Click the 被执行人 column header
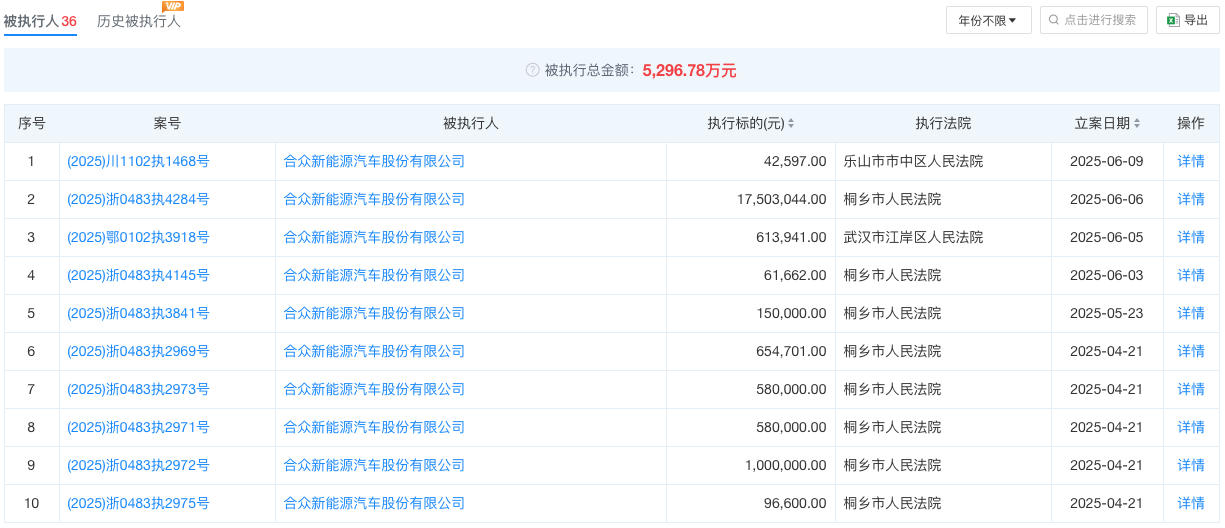This screenshot has width=1225, height=528. (471, 124)
